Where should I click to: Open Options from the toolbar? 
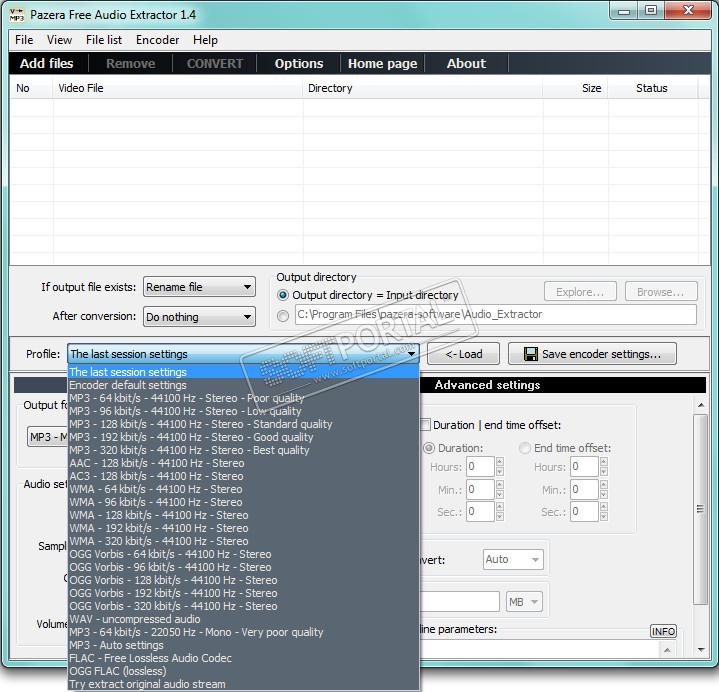coord(299,63)
